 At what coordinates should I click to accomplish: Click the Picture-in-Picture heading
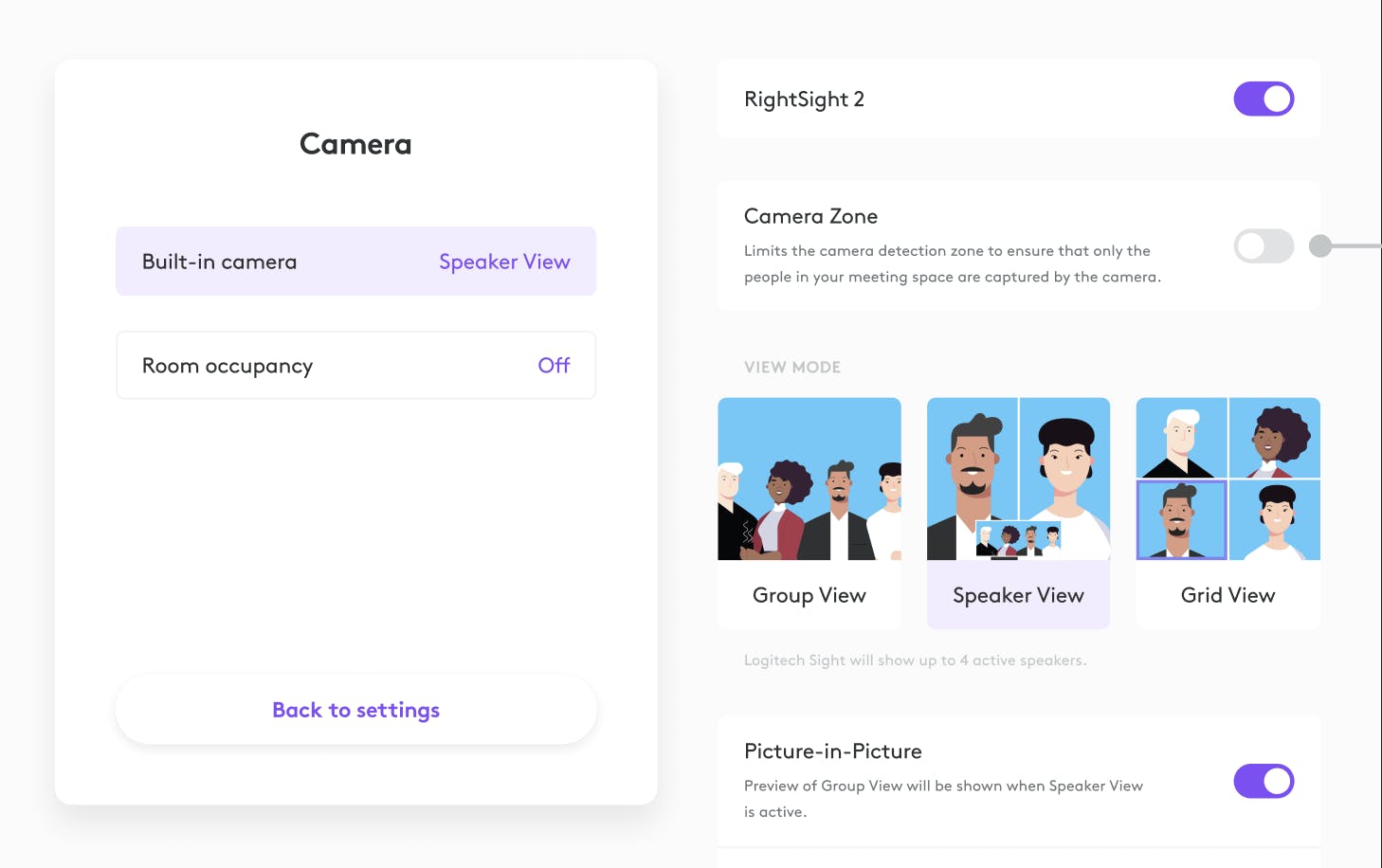click(833, 751)
